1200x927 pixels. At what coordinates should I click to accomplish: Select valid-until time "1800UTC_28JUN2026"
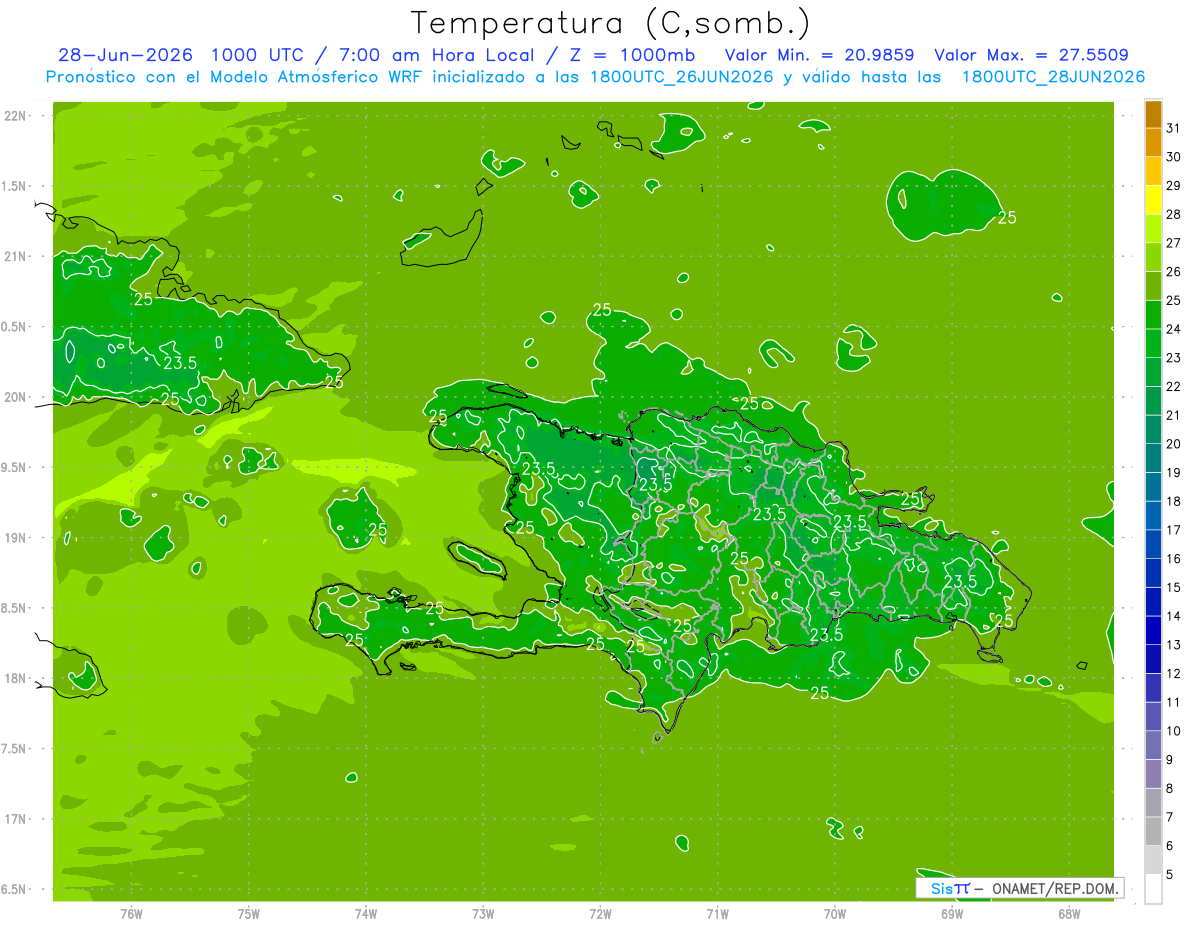(1053, 77)
